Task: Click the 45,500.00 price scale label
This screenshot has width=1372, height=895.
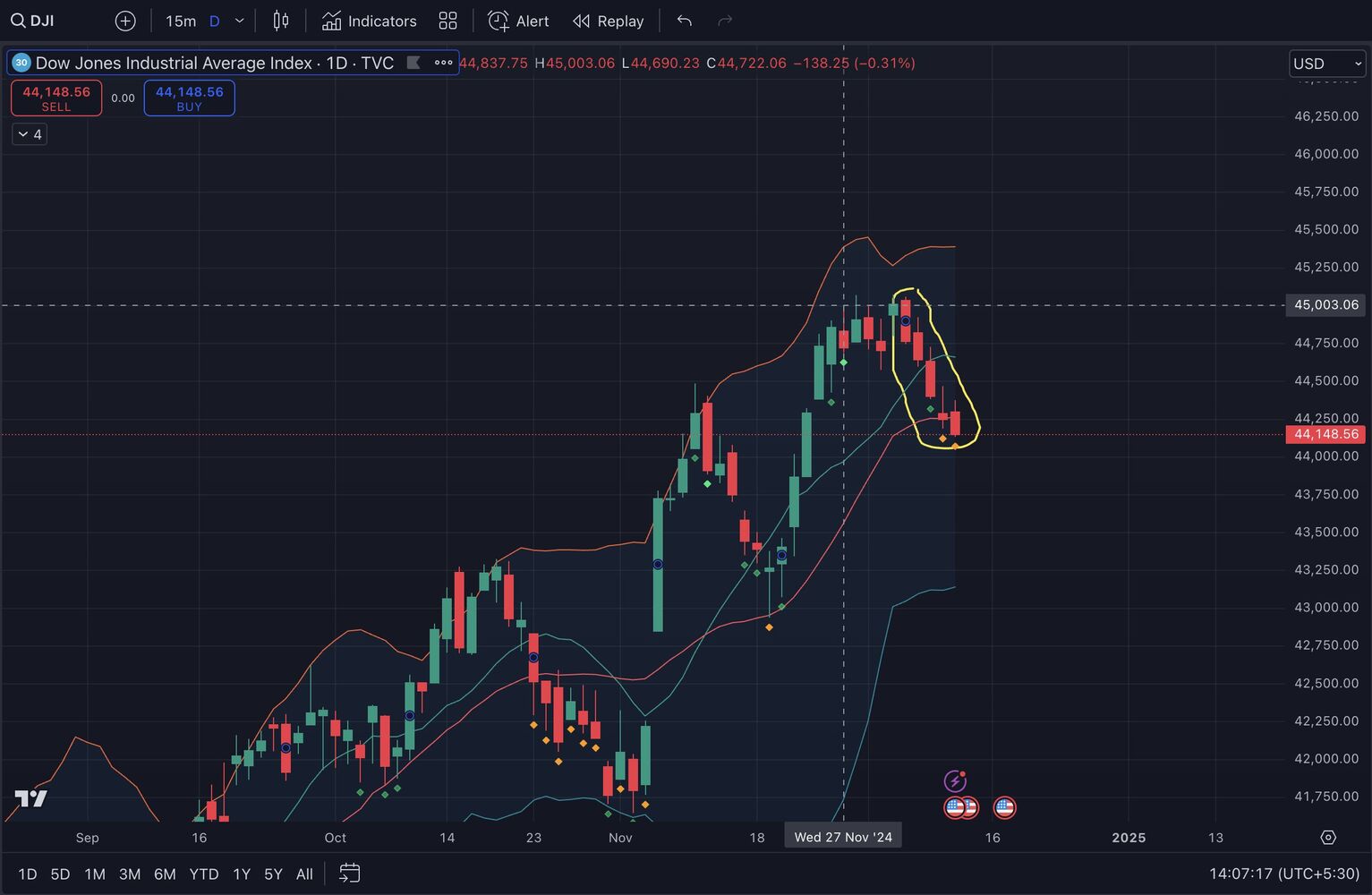Action: [1326, 229]
